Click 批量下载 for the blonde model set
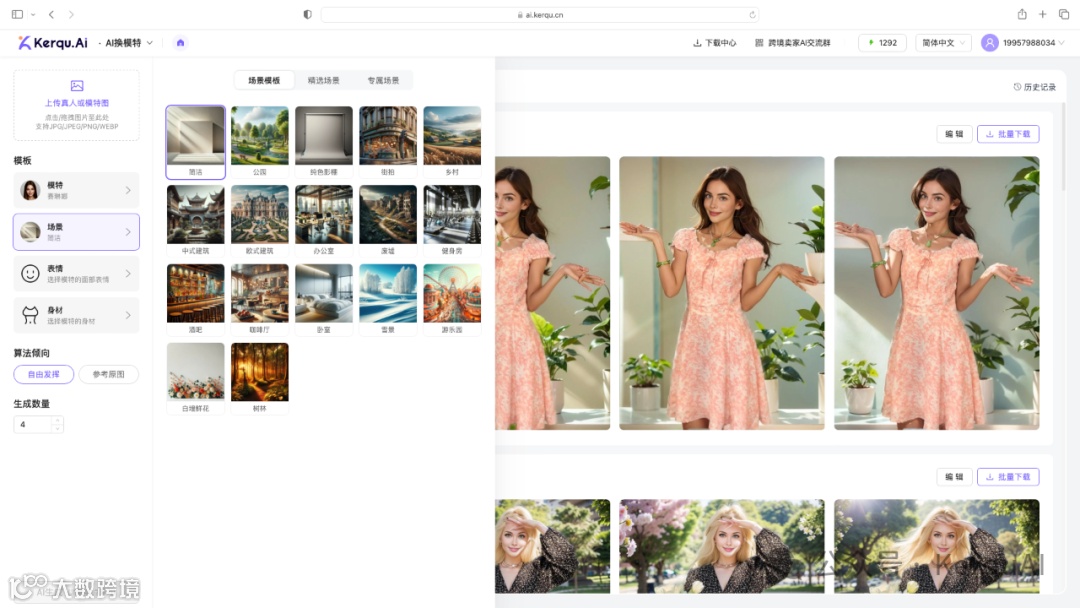 pyautogui.click(x=1008, y=476)
